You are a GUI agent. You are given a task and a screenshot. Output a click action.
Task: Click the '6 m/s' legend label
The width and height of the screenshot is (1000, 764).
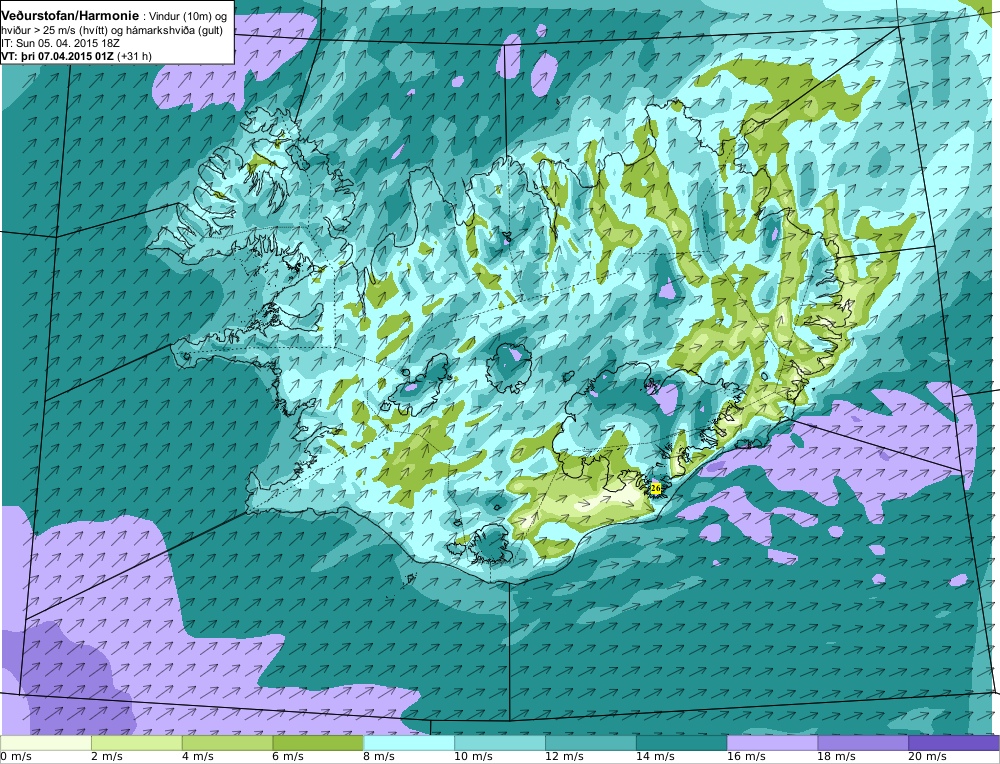pos(289,757)
